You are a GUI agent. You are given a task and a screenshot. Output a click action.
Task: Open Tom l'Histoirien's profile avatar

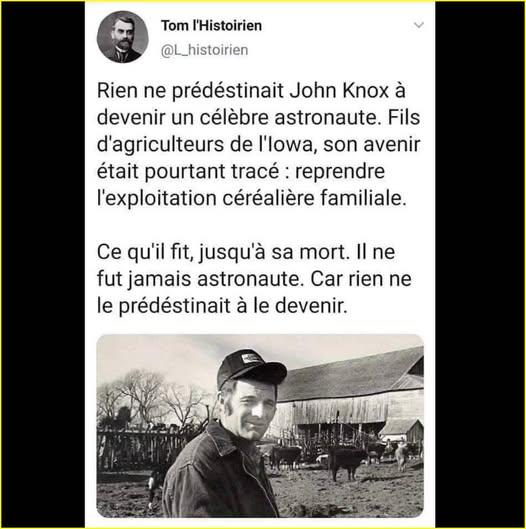click(x=122, y=37)
